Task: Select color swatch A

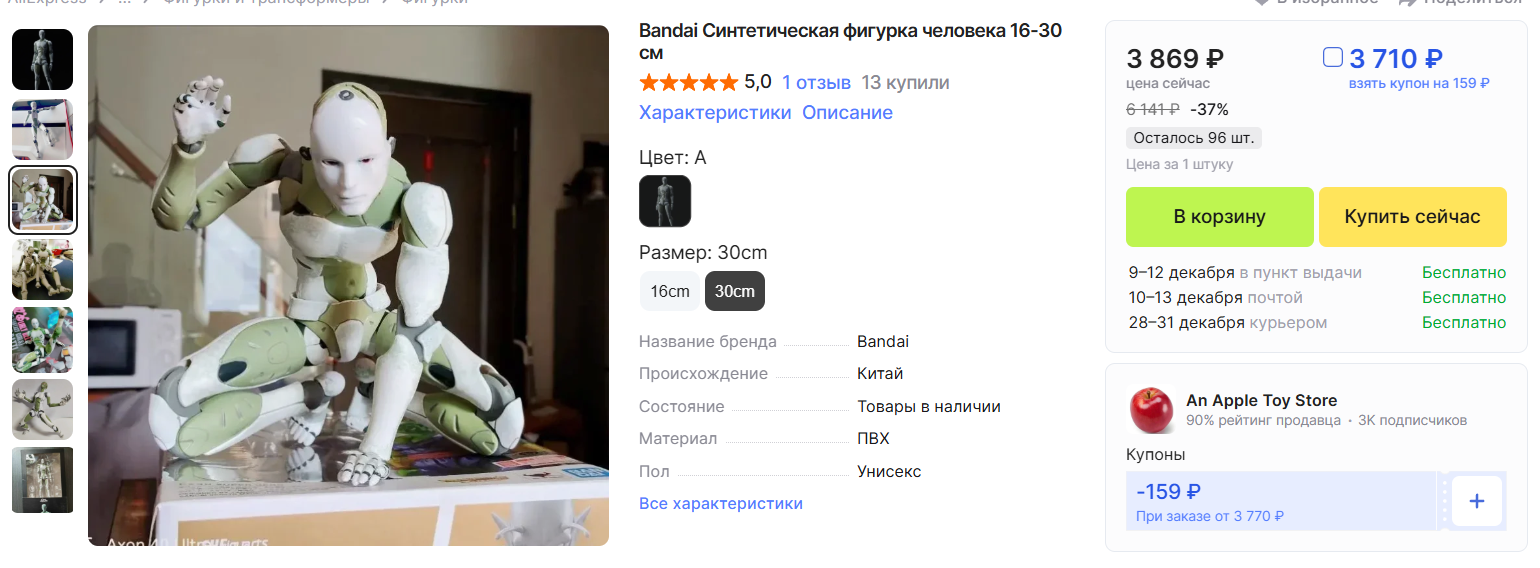Action: [665, 201]
